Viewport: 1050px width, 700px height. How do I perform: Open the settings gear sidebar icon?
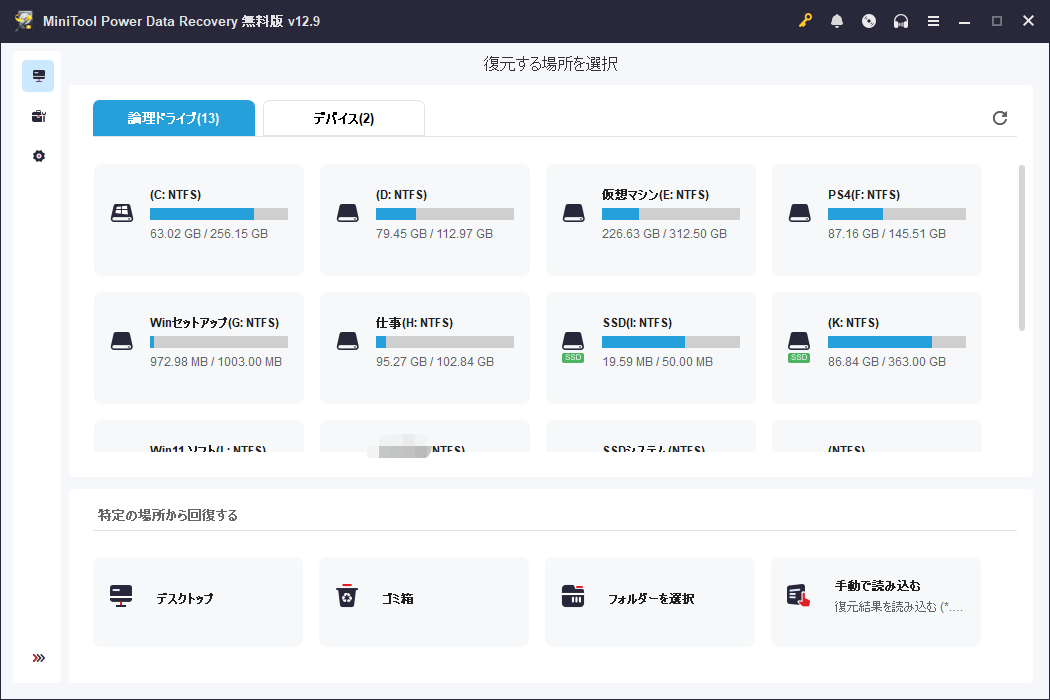point(38,156)
